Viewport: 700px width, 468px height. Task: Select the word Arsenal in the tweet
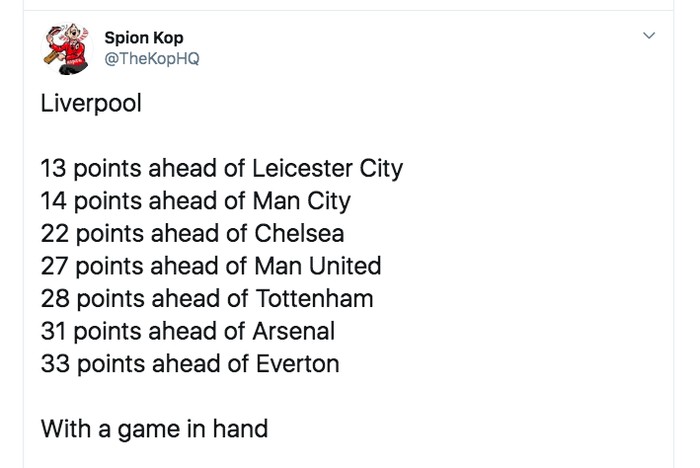293,331
